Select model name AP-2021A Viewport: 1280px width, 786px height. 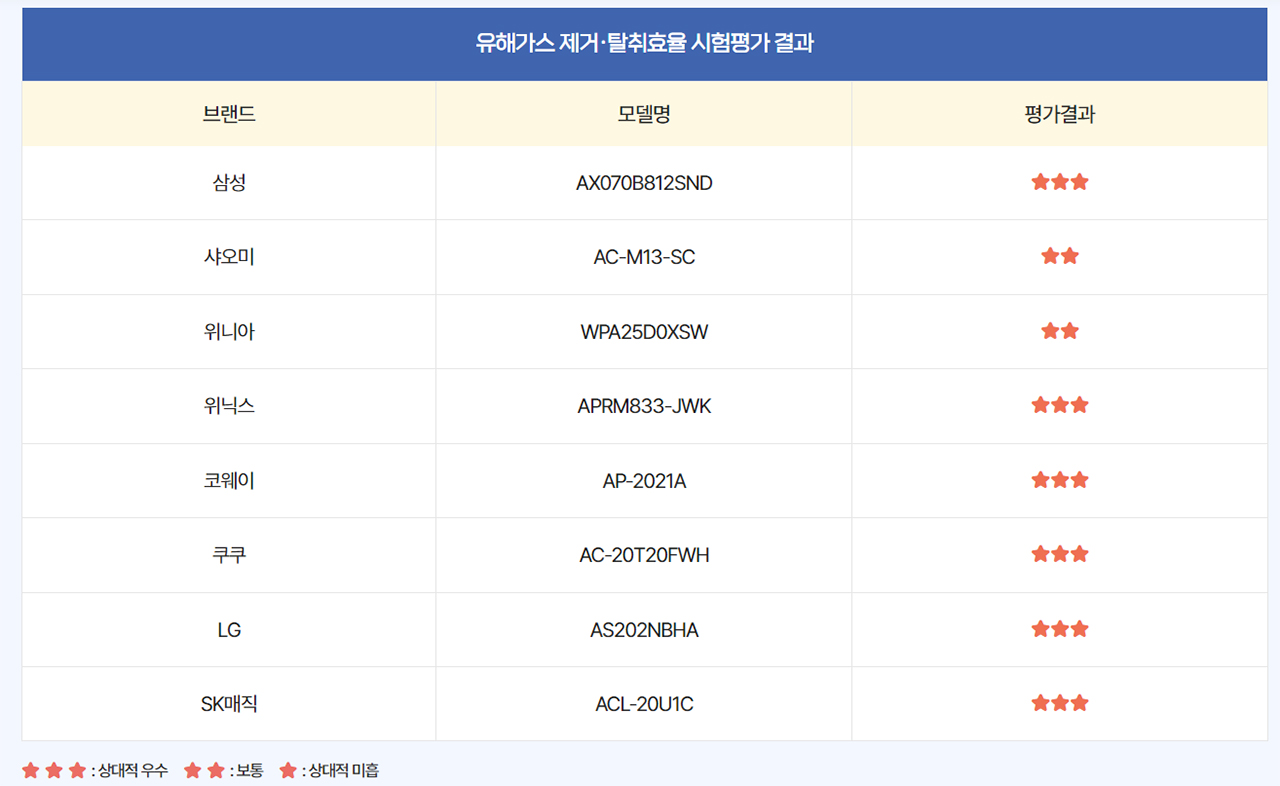point(644,481)
